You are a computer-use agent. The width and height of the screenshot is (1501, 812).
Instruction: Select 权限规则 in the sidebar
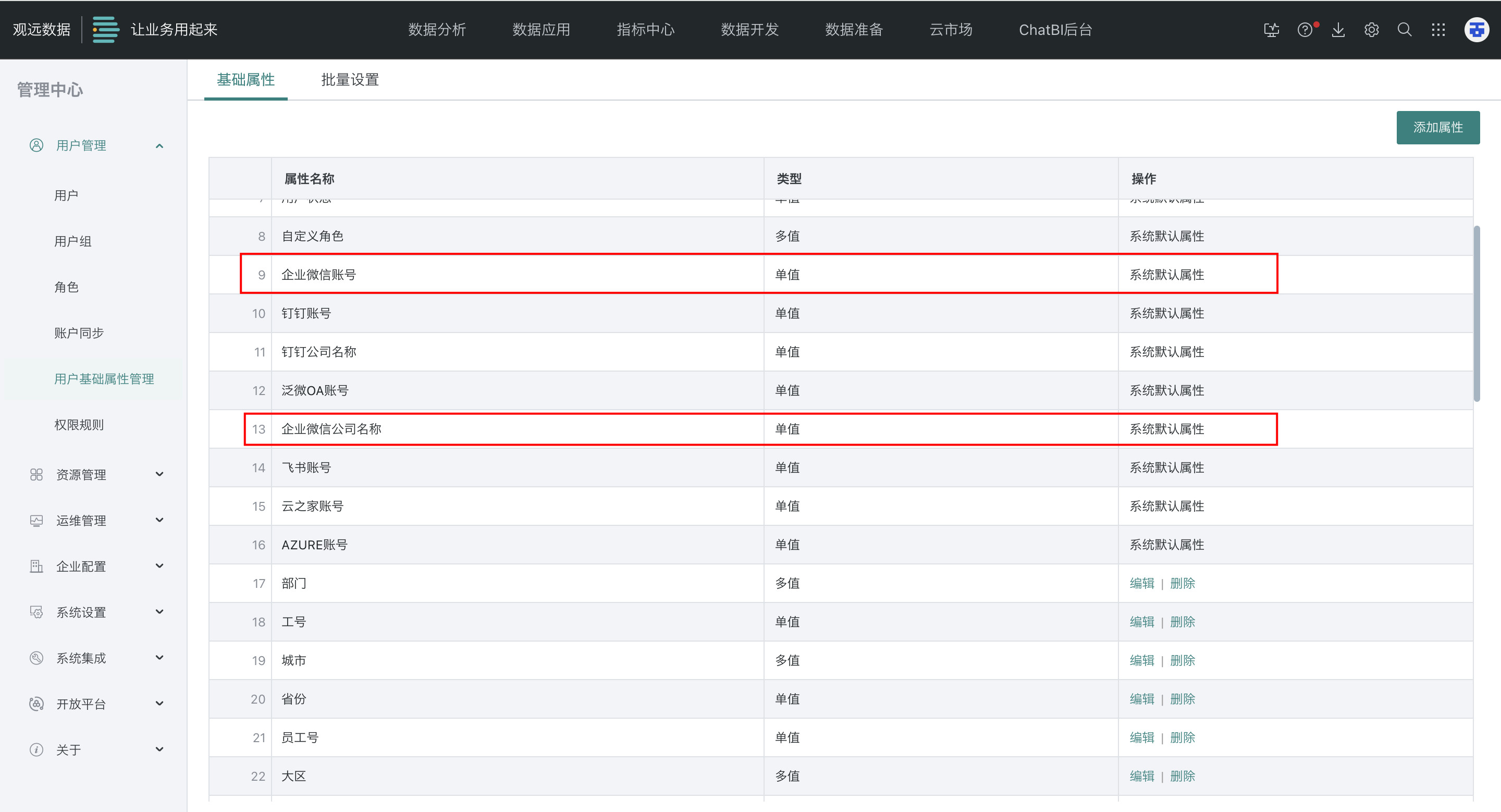point(79,425)
